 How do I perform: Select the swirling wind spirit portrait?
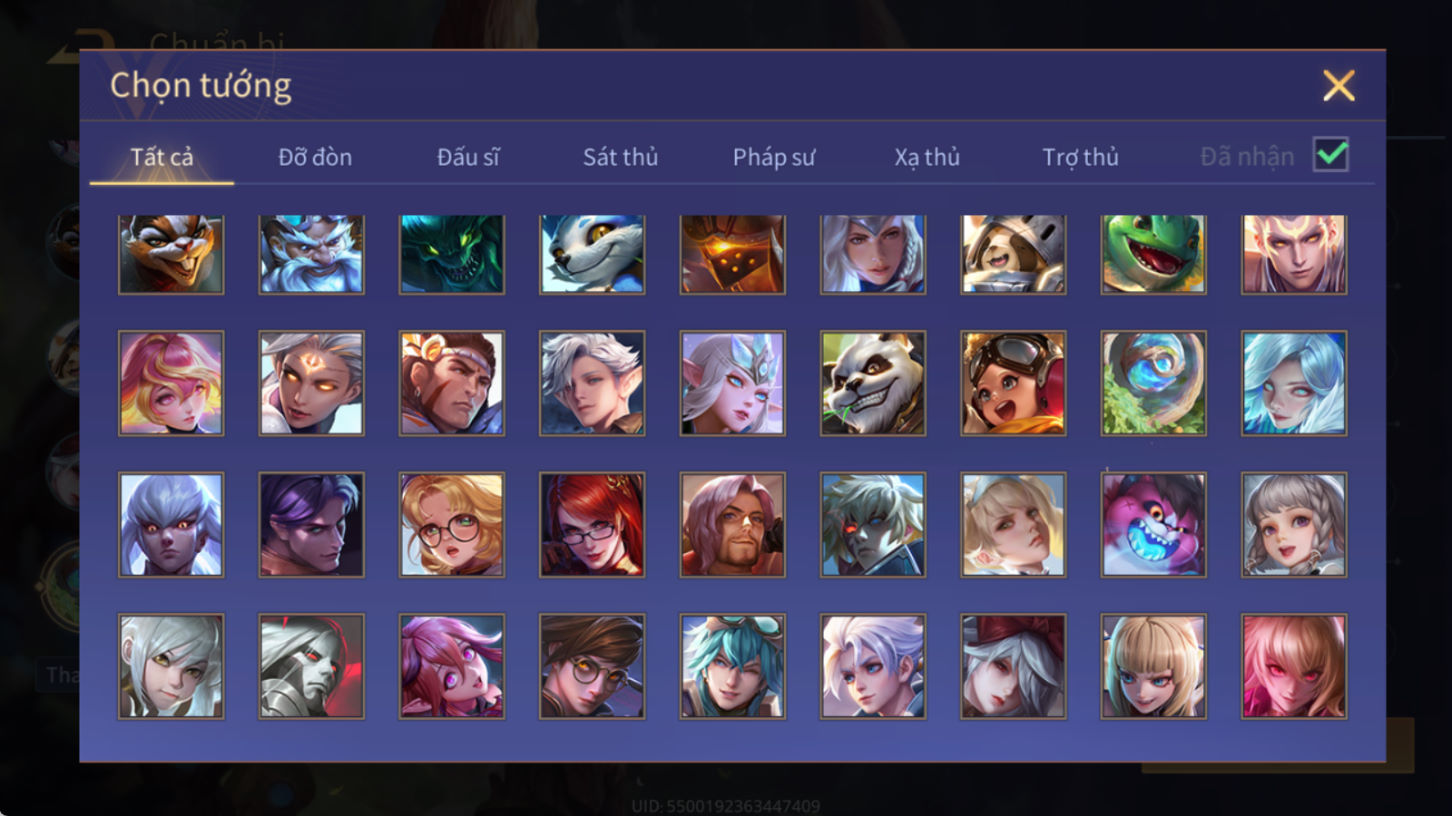[1153, 383]
